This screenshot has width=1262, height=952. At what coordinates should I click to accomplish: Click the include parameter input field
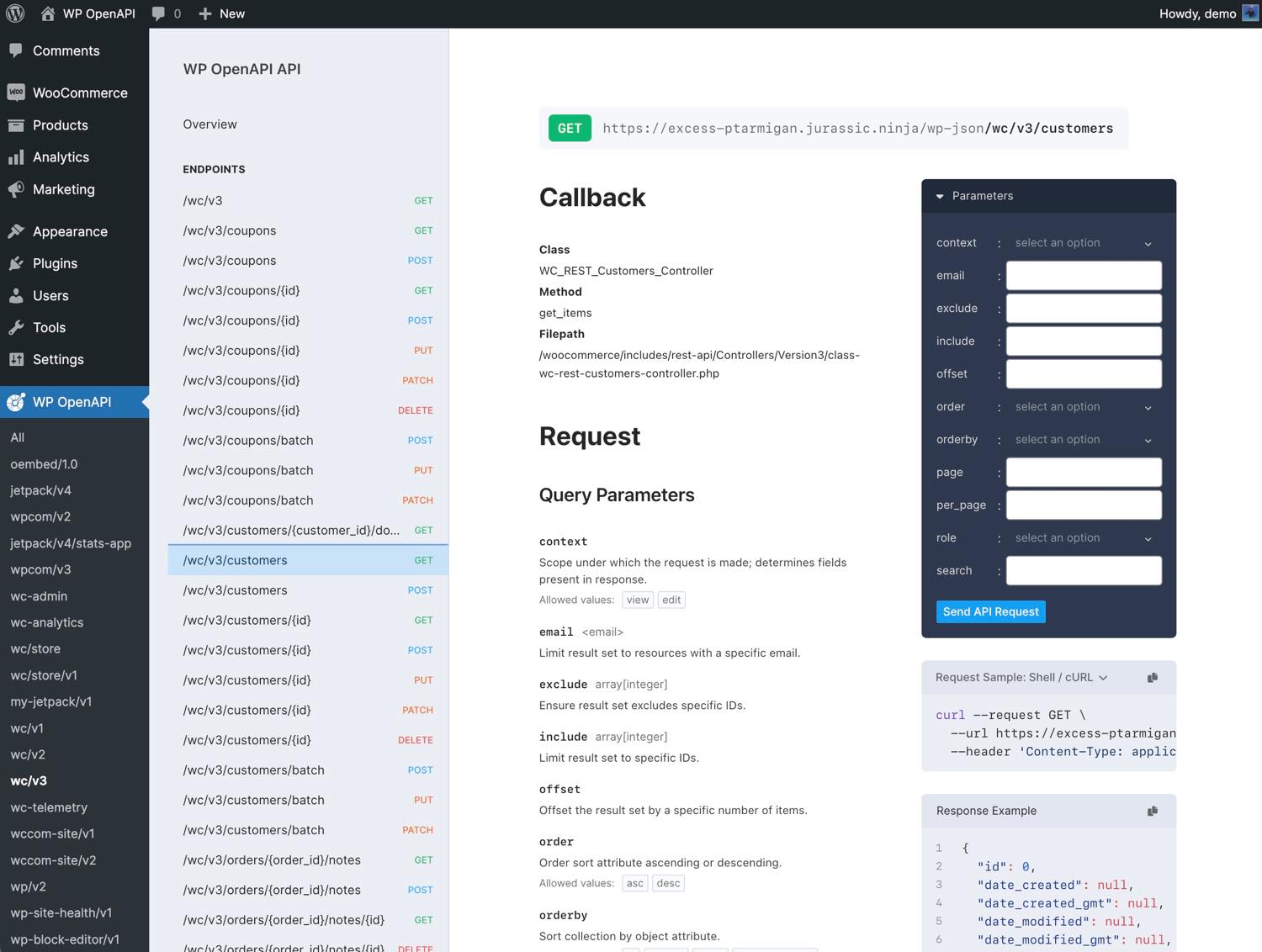pyautogui.click(x=1084, y=341)
